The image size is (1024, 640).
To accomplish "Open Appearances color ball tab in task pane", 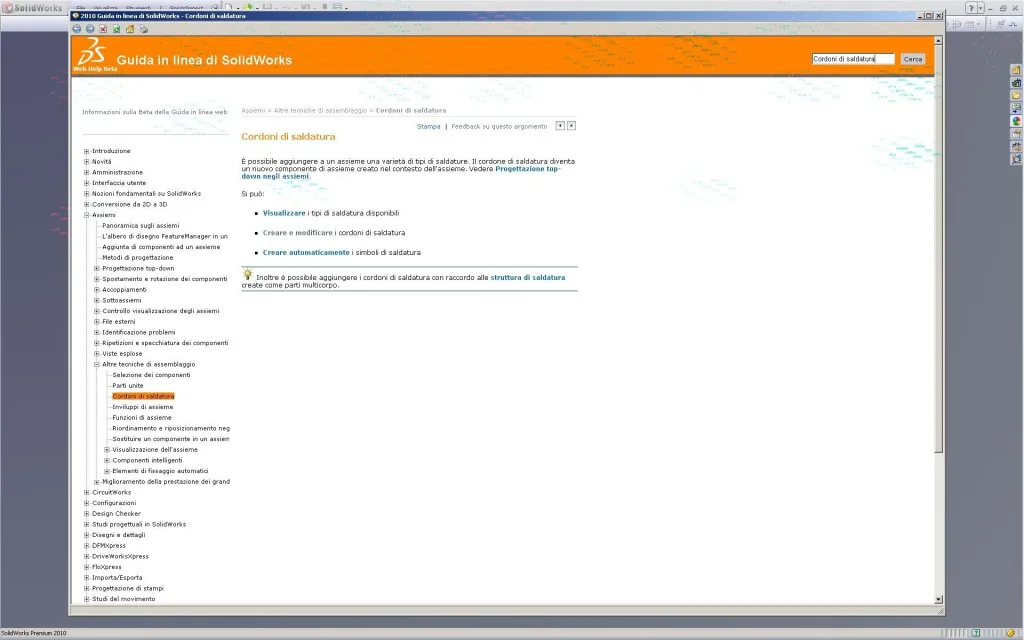I will coord(1016,121).
